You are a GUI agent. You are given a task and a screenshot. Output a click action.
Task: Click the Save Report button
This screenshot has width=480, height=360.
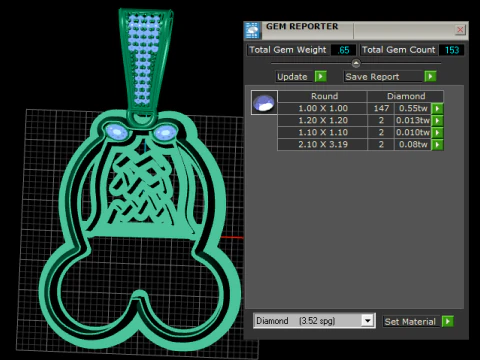(x=383, y=77)
